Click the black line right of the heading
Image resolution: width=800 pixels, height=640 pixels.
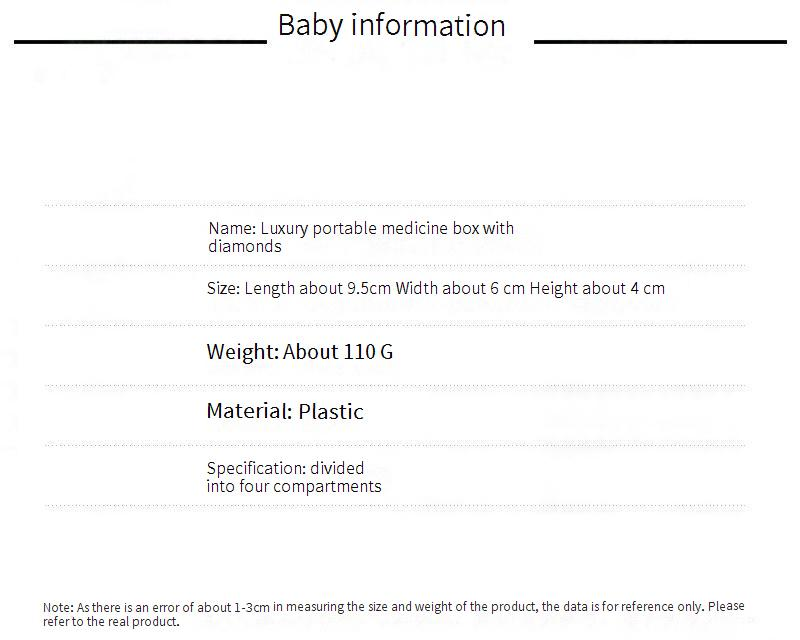pos(660,42)
